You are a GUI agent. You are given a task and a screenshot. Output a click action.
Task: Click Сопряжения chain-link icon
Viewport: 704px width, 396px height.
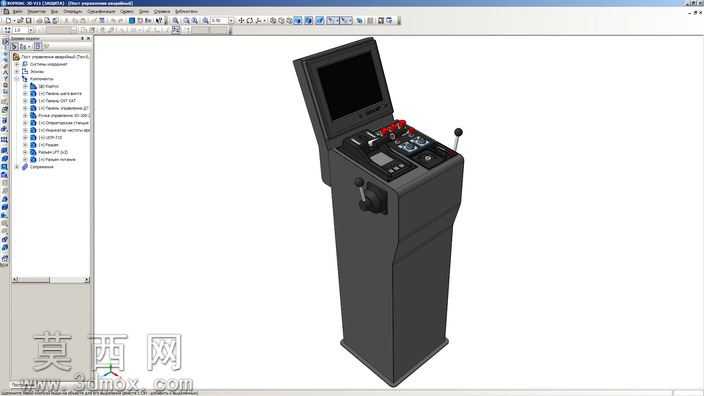25,167
